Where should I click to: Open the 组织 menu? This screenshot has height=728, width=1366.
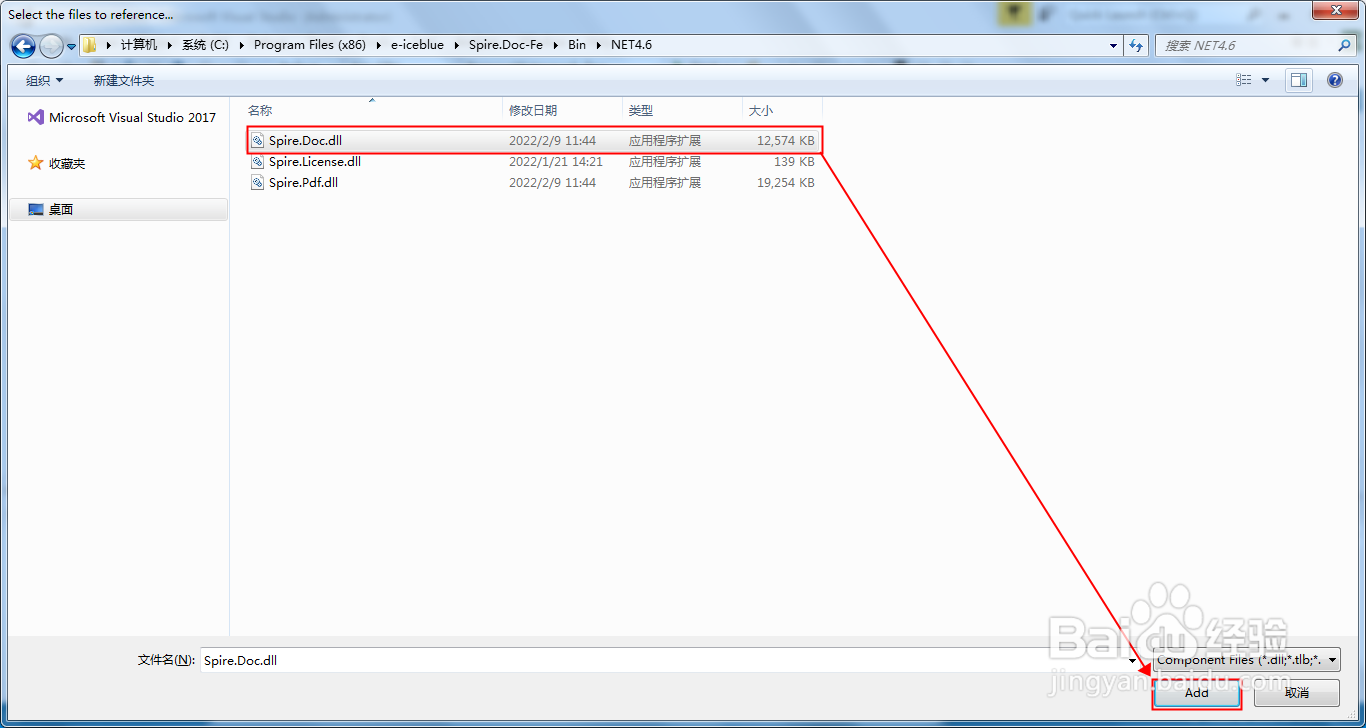pyautogui.click(x=44, y=80)
